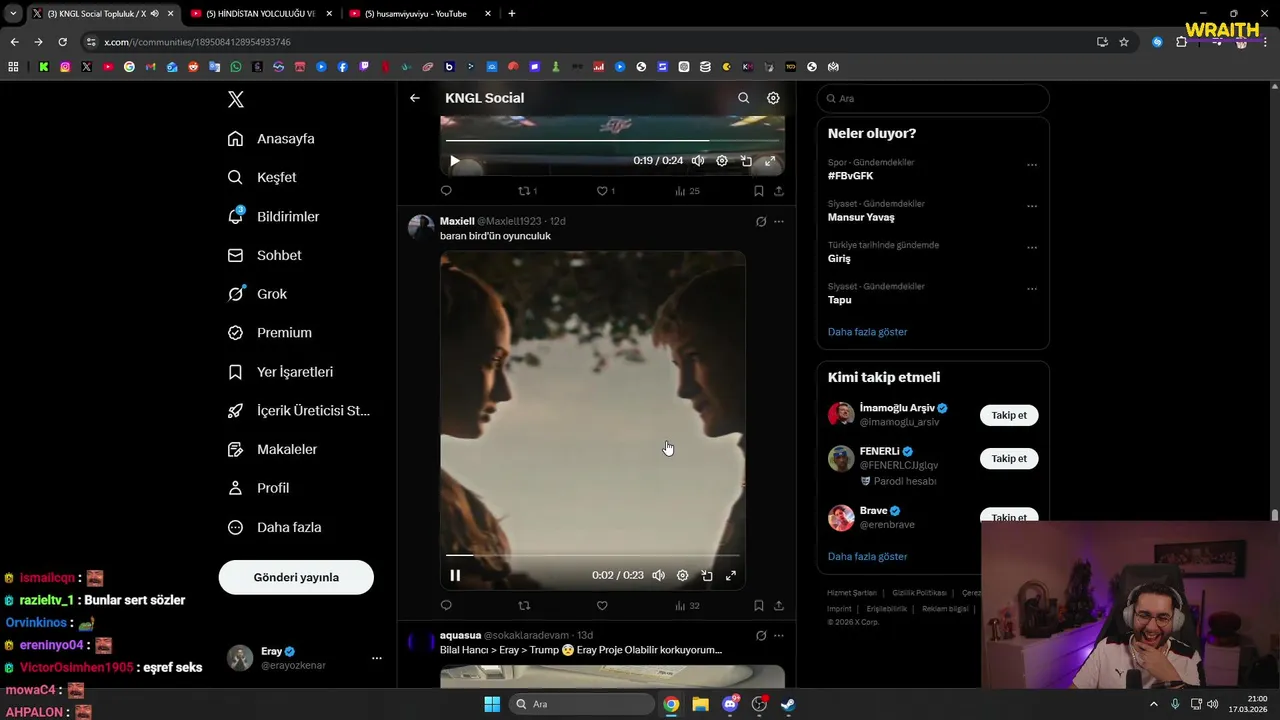1280x720 pixels.
Task: Open Grok action on Maxiell post
Action: point(761,221)
